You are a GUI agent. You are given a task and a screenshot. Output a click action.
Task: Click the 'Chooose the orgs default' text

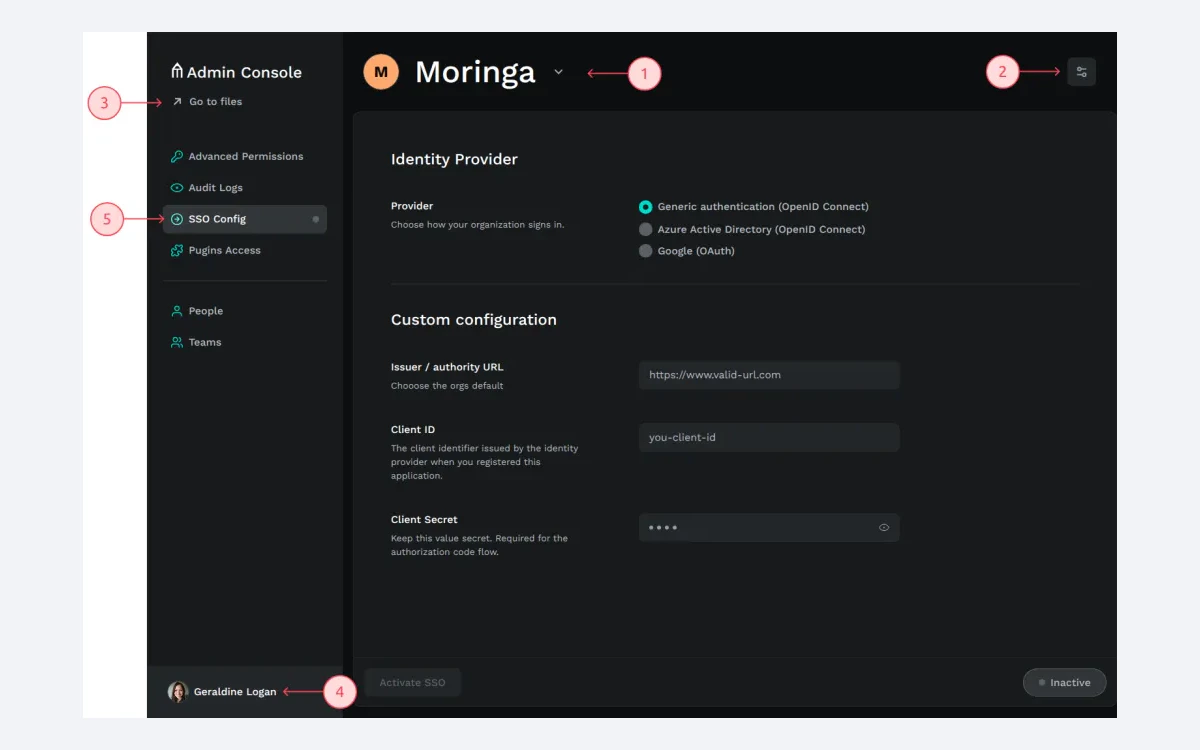click(447, 386)
